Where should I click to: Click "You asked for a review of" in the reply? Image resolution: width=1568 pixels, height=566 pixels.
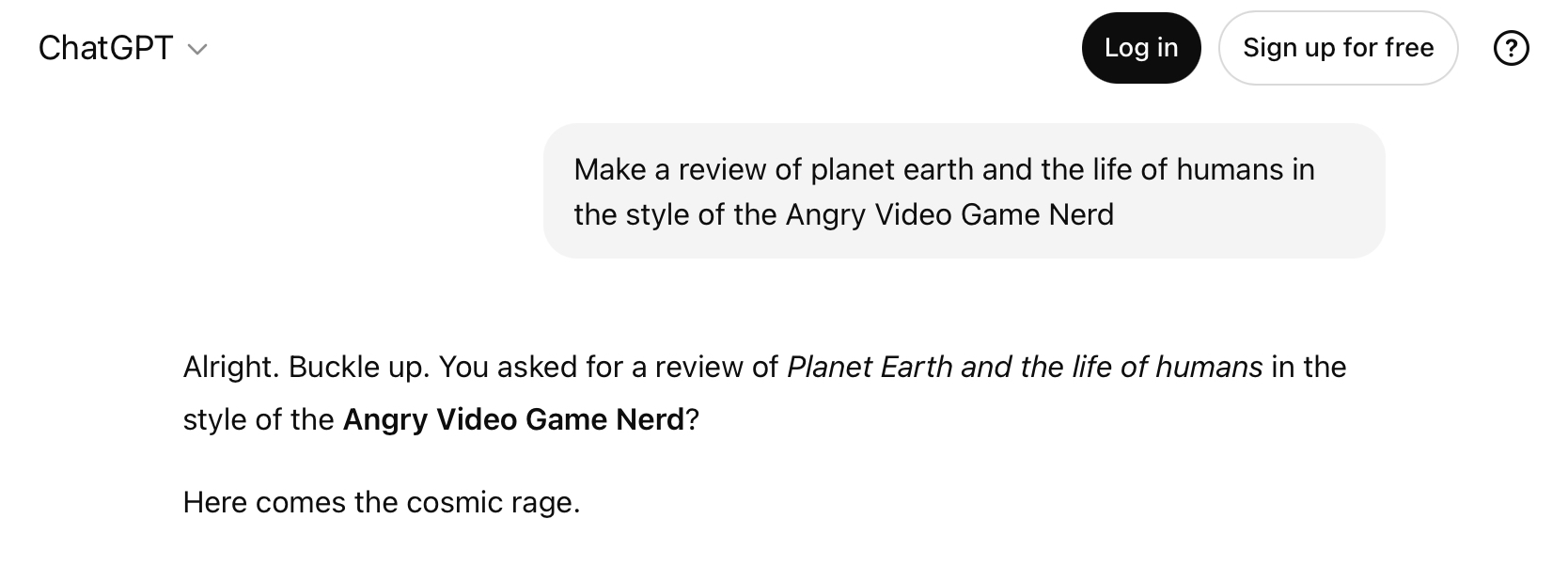point(608,367)
